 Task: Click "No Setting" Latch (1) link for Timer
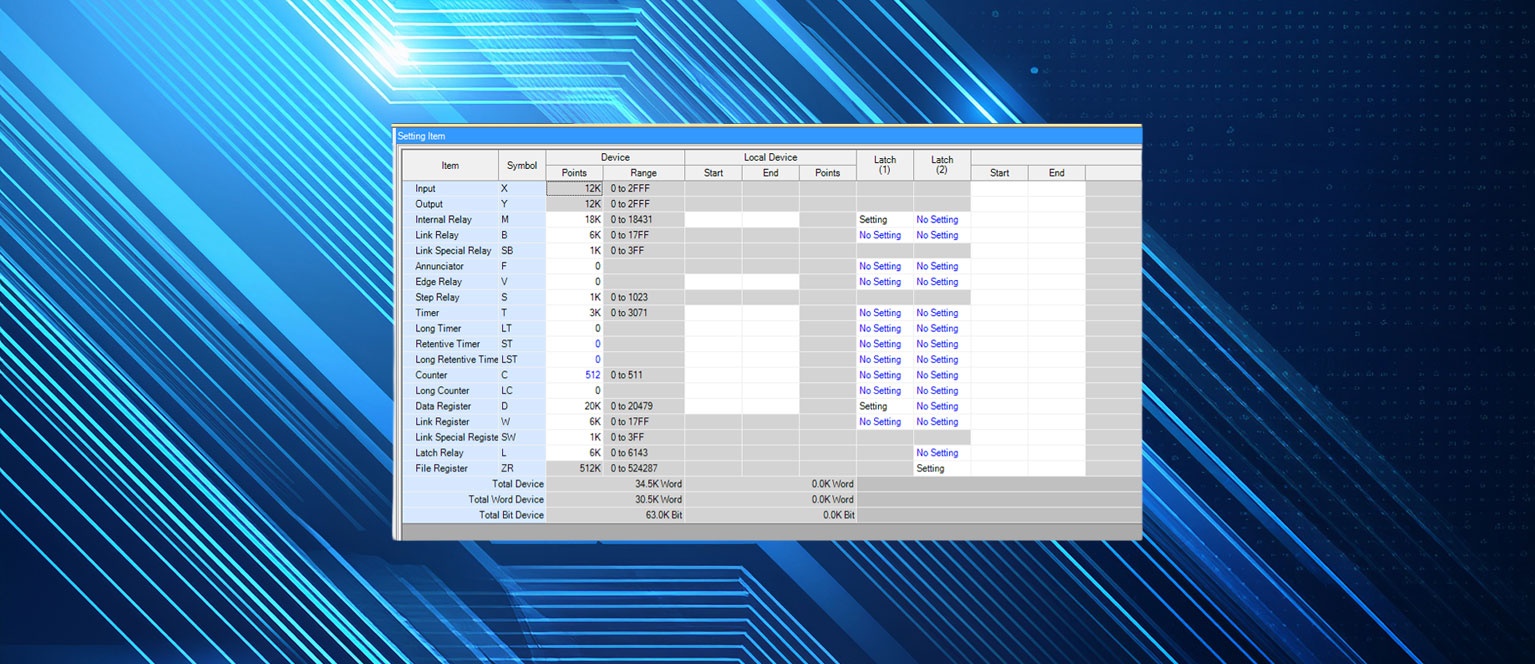pos(880,312)
